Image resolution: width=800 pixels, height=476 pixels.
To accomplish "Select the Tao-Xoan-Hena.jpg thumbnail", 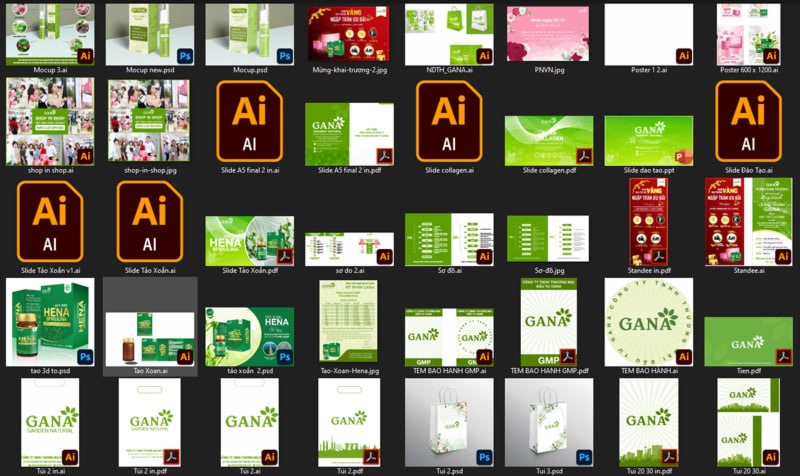I will tap(348, 321).
